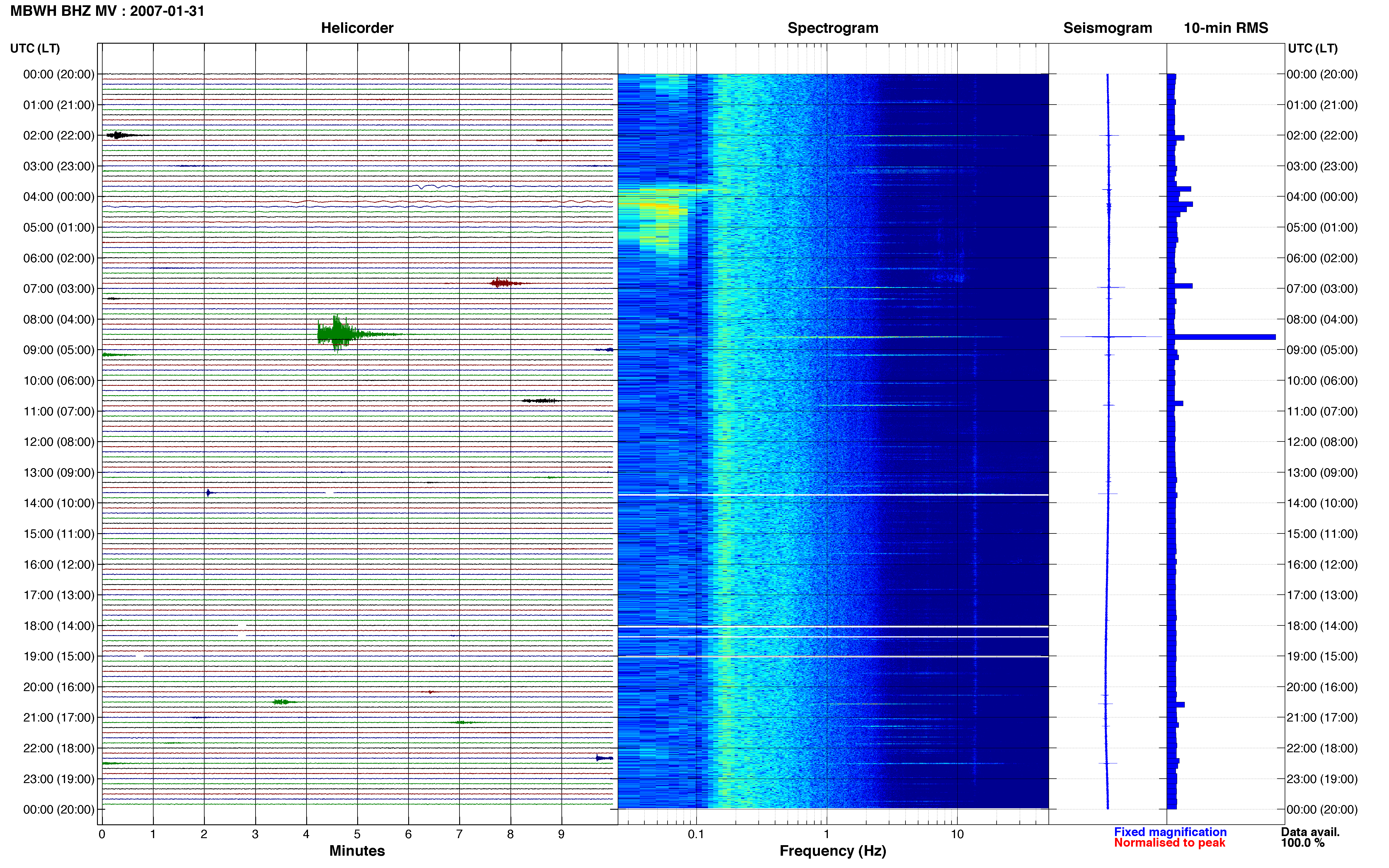
Task: Click '23:00 (19:00)' on the left time axis
Action: [59, 778]
